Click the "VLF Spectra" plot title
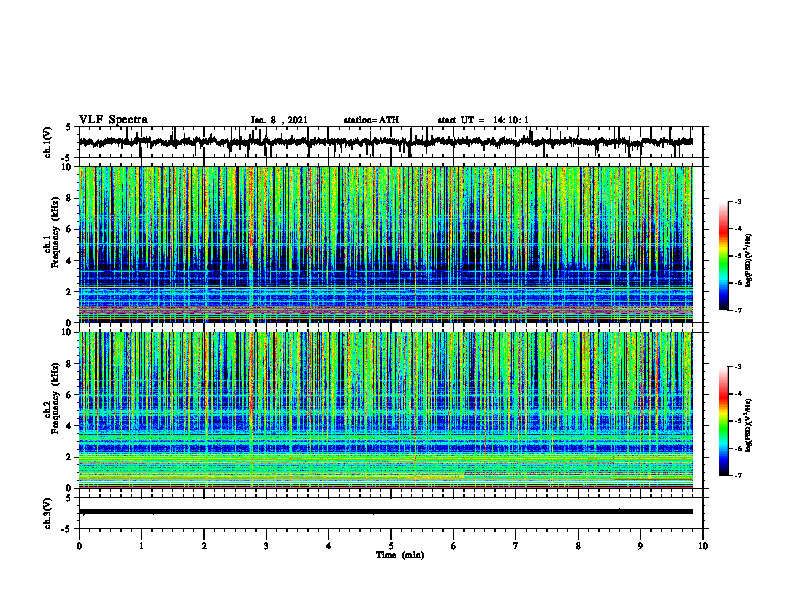 click(113, 120)
